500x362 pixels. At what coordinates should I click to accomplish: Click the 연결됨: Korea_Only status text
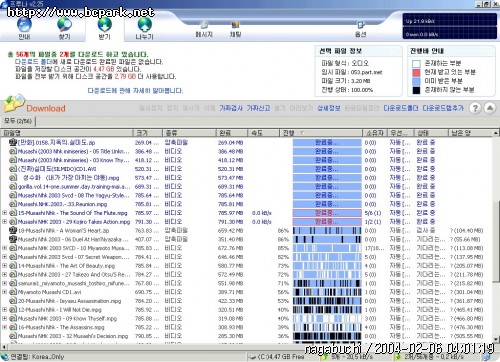[x=37, y=357]
